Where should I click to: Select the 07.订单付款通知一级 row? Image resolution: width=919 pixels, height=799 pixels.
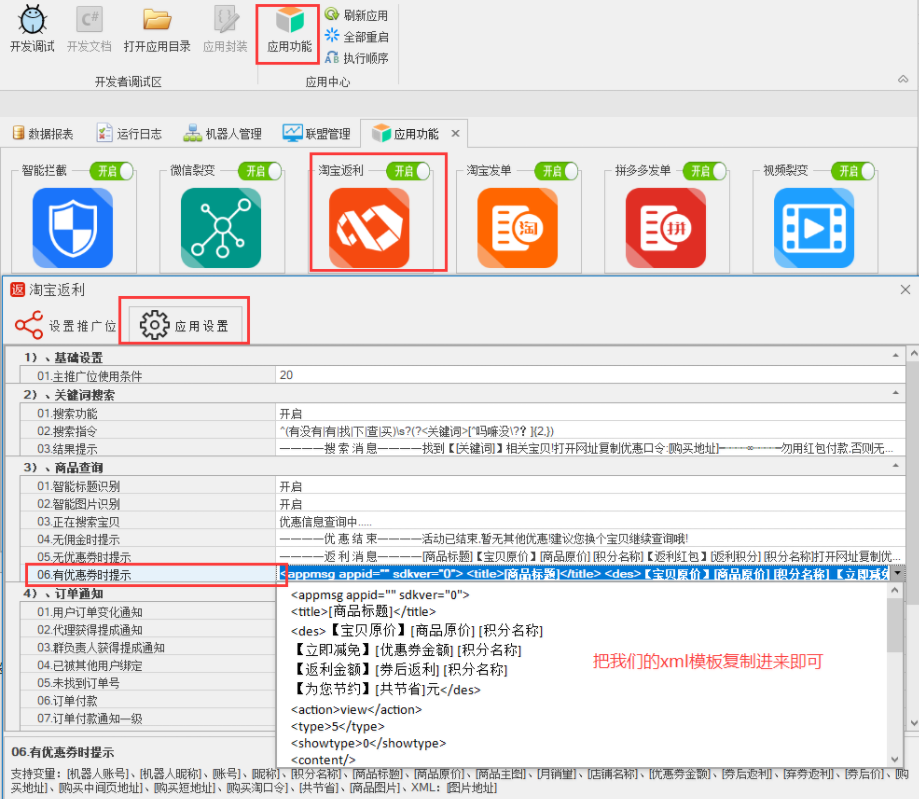coord(148,718)
